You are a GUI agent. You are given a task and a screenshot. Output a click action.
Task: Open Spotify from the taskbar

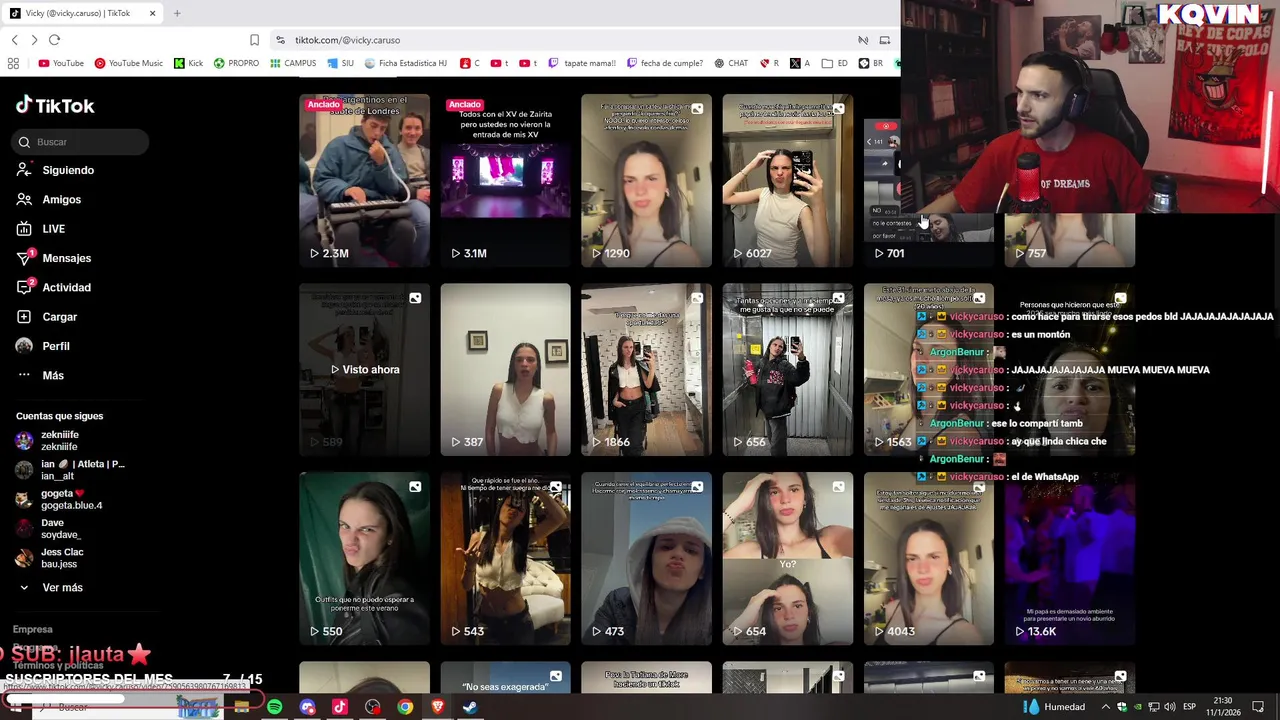[x=274, y=707]
